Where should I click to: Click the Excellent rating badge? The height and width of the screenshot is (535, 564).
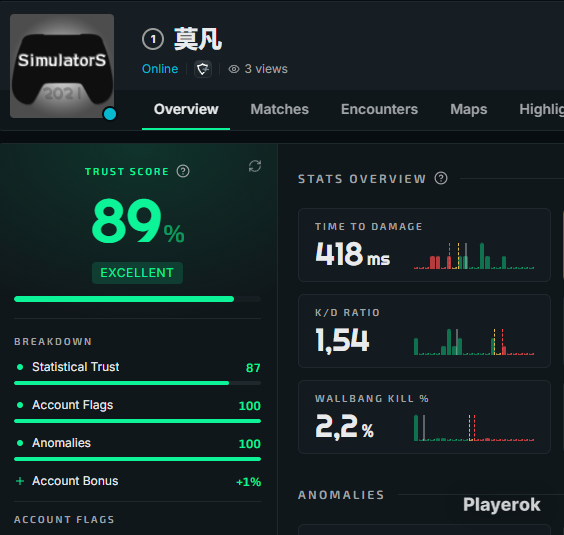point(137,273)
